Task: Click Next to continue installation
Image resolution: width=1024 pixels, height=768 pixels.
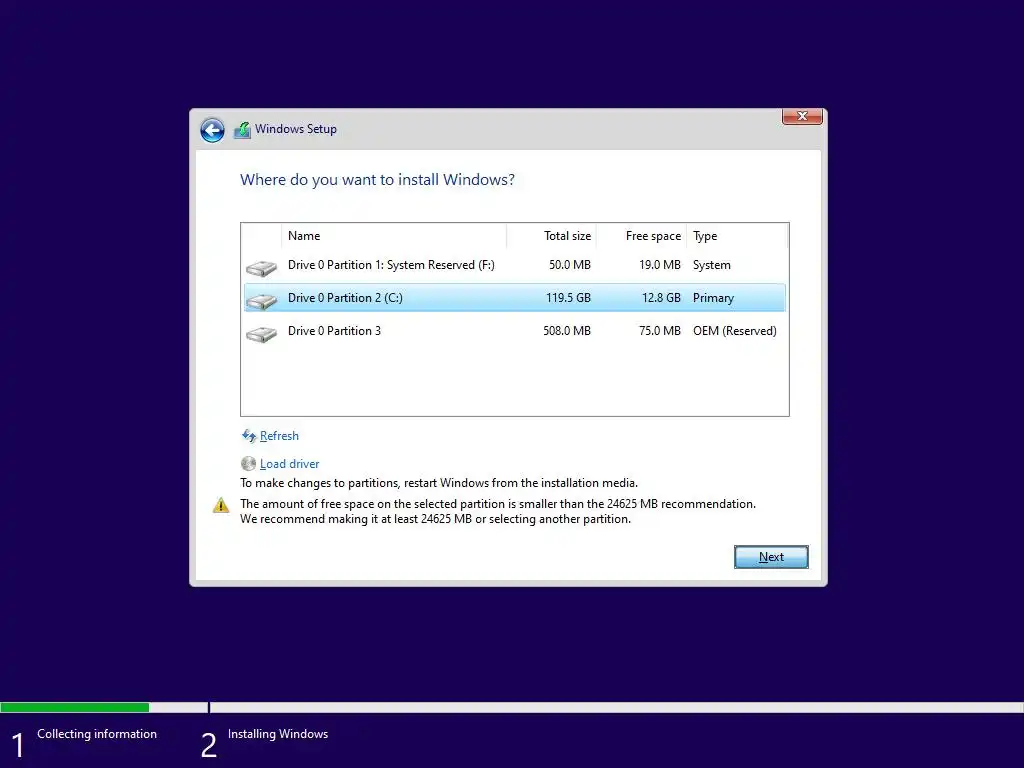Action: click(x=771, y=557)
